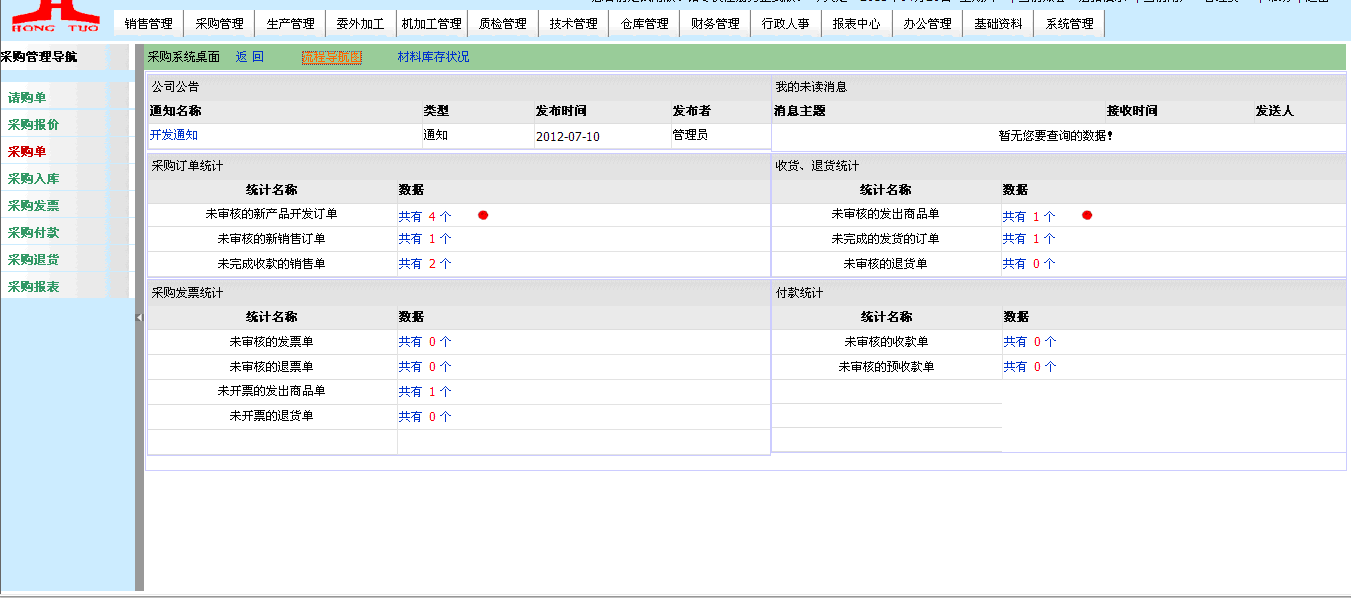Open the 行政人事 menu
This screenshot has height=598, width=1351.
pos(786,24)
